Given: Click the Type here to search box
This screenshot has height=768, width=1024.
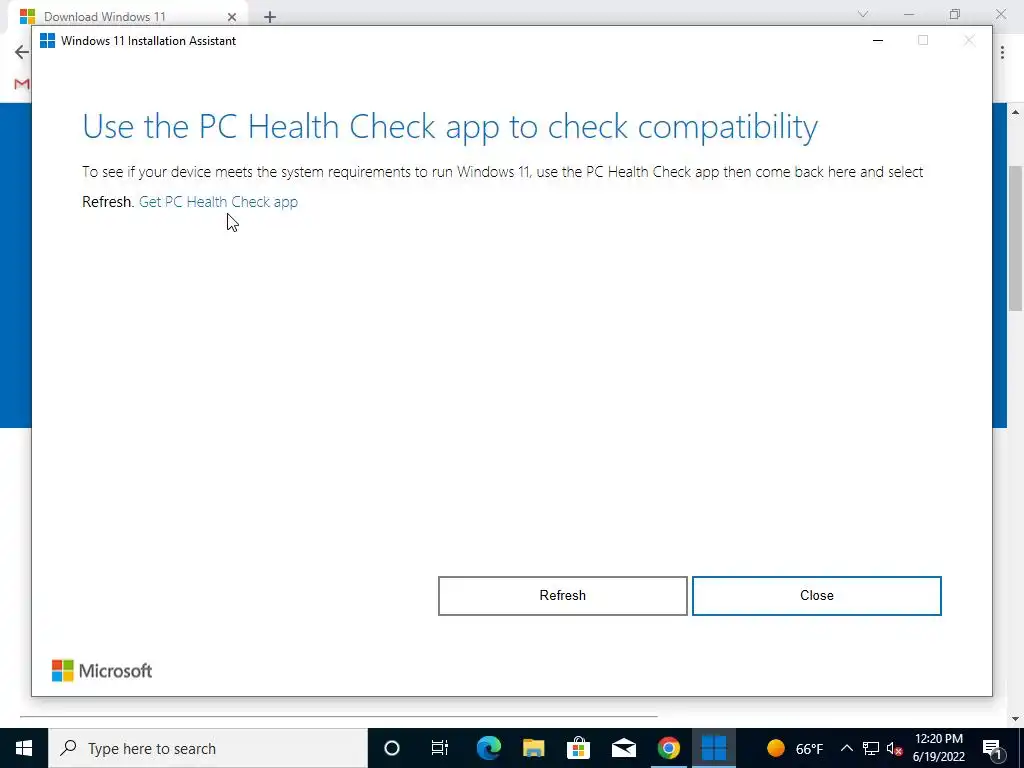Looking at the screenshot, I should click(x=208, y=748).
